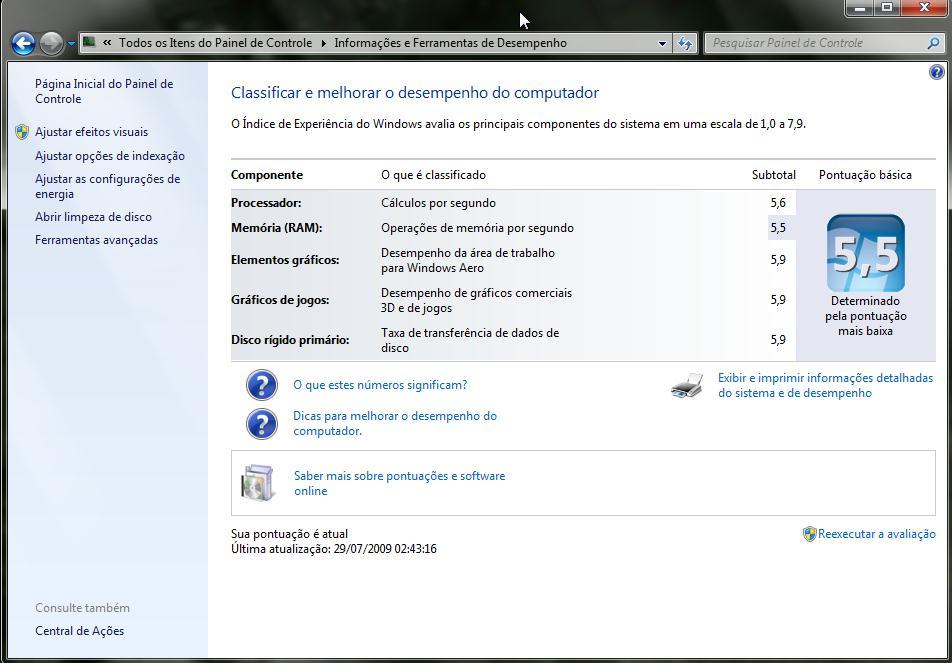Click 'Subtotal' column header

[x=774, y=175]
